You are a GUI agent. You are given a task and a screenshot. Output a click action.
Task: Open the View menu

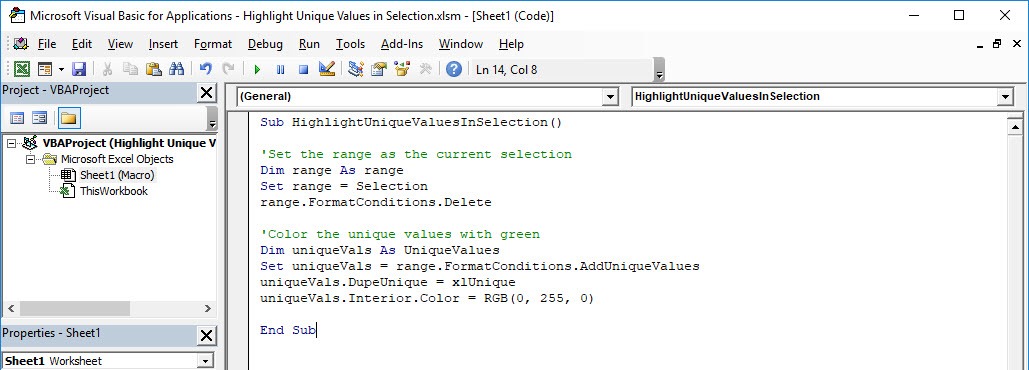click(120, 44)
